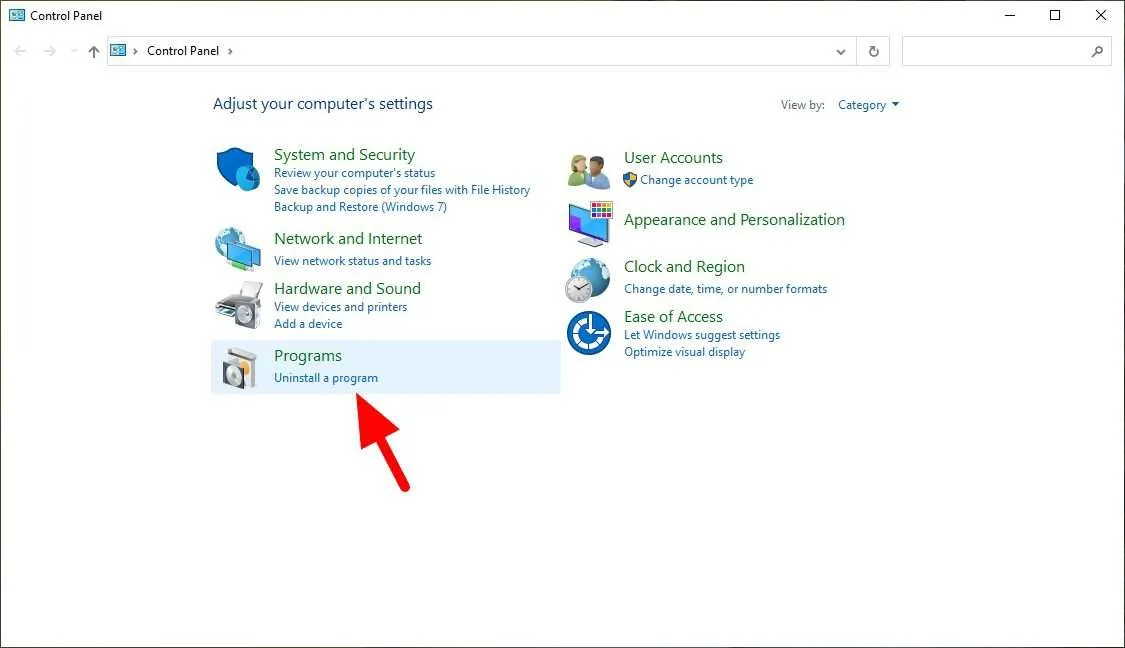Screen dimensions: 1125x648
Task: Click the Add a device link
Action: tap(308, 324)
